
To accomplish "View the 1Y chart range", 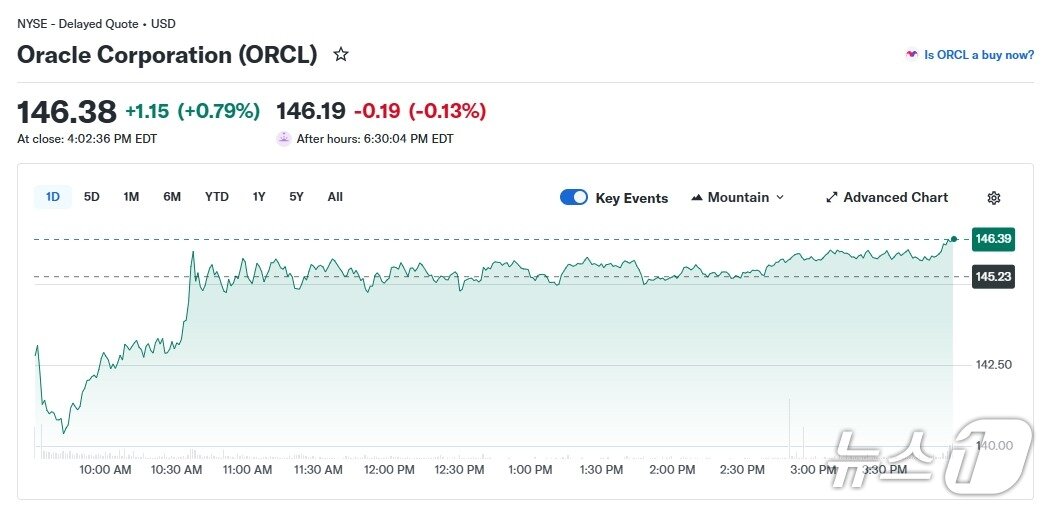I will click(259, 197).
